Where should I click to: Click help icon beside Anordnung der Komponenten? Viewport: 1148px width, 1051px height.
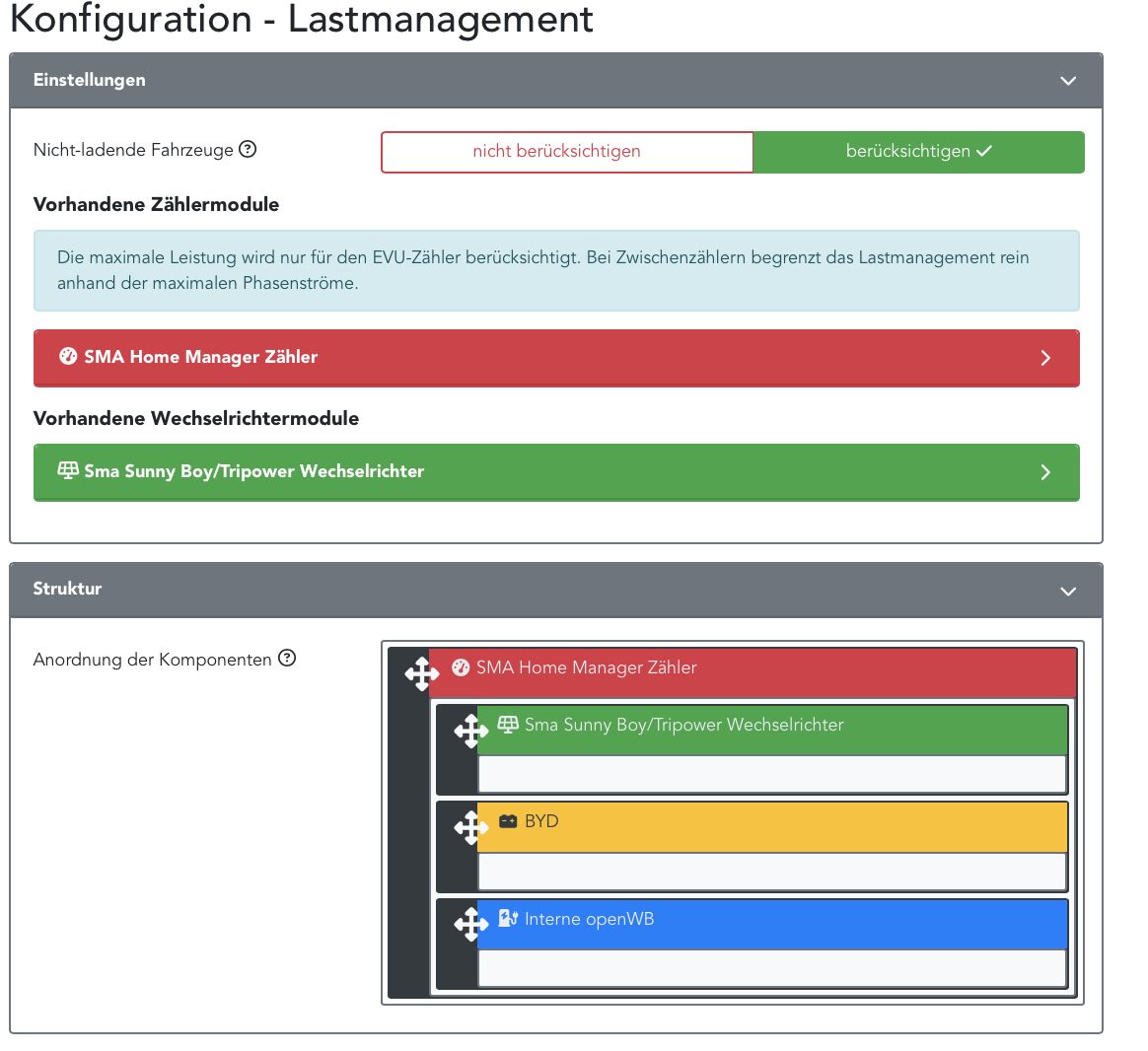click(x=287, y=658)
